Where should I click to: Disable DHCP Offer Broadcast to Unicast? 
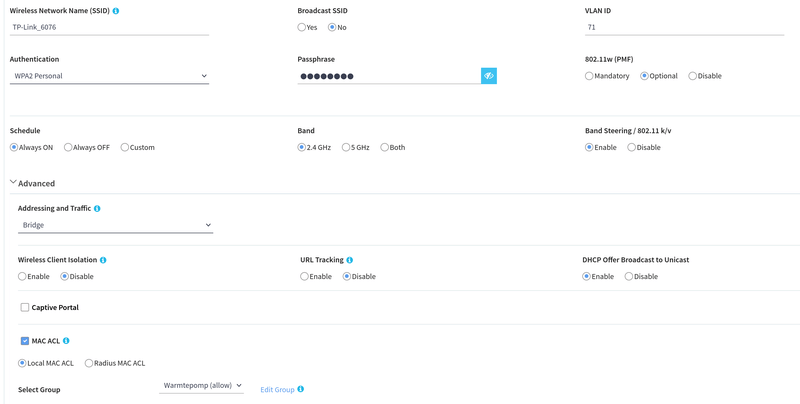(x=629, y=276)
